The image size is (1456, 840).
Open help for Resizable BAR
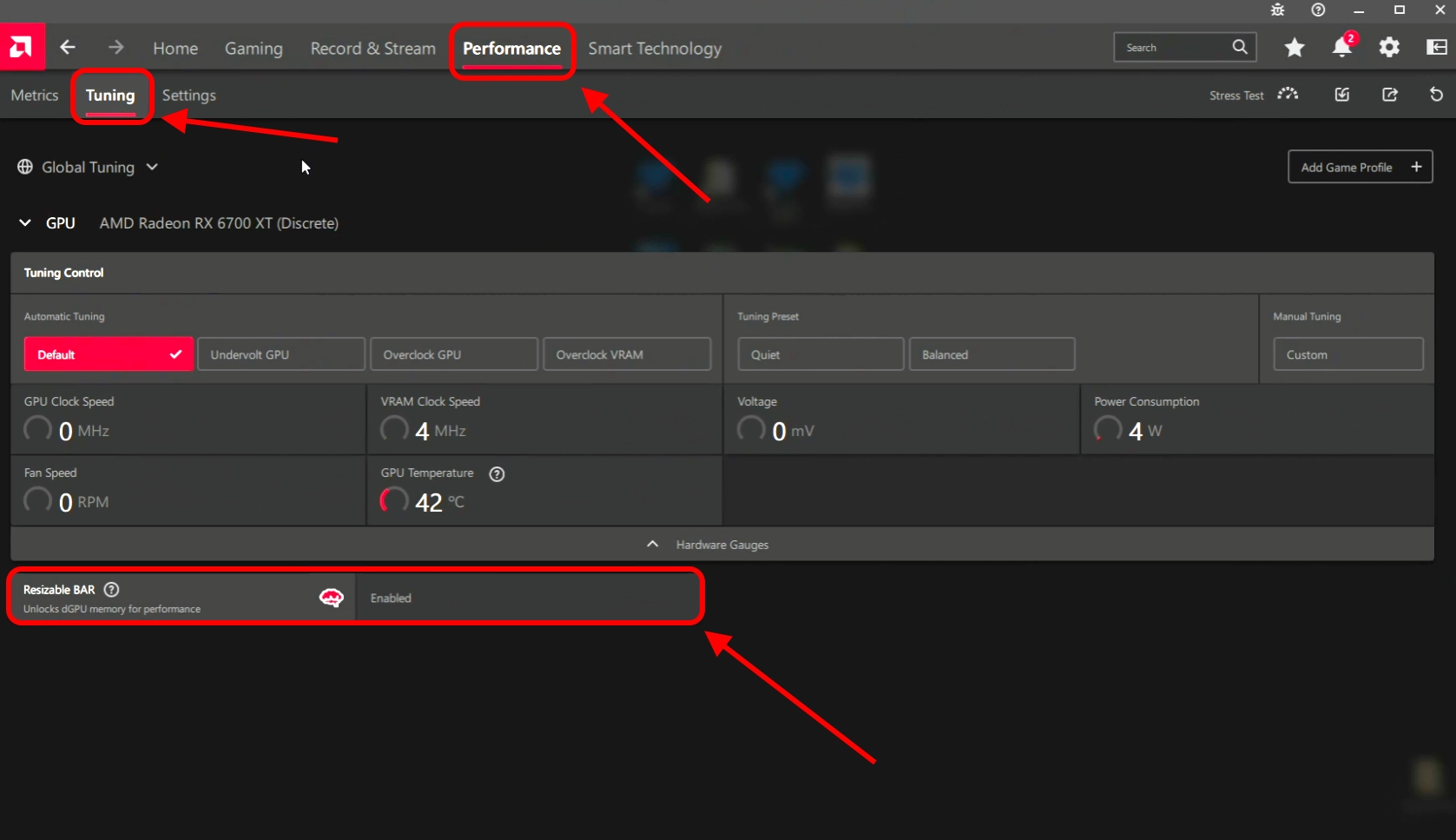[112, 590]
